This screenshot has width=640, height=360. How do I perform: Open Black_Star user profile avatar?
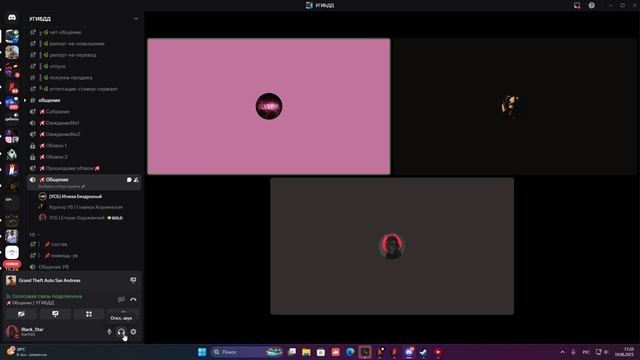click(12, 331)
